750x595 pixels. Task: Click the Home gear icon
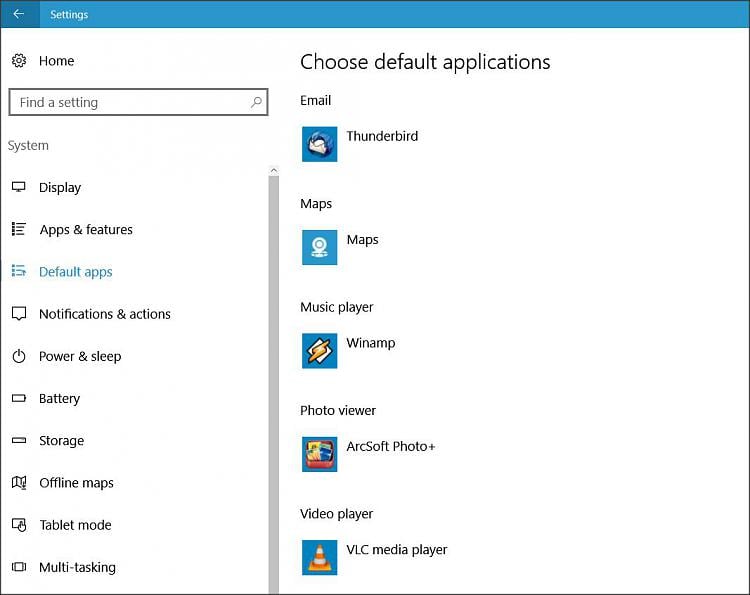[19, 61]
